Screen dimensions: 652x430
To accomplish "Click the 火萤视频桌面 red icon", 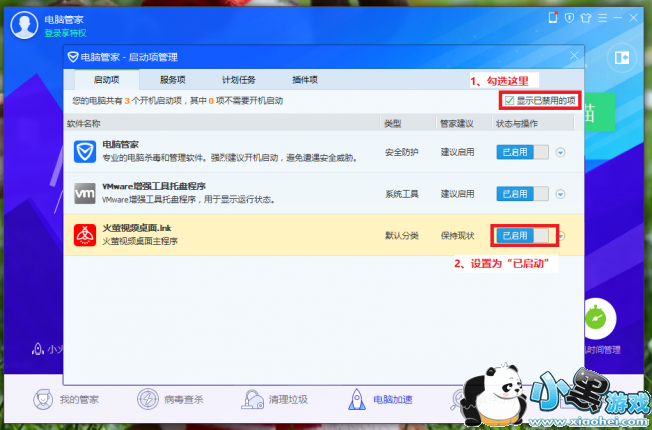I will click(85, 235).
